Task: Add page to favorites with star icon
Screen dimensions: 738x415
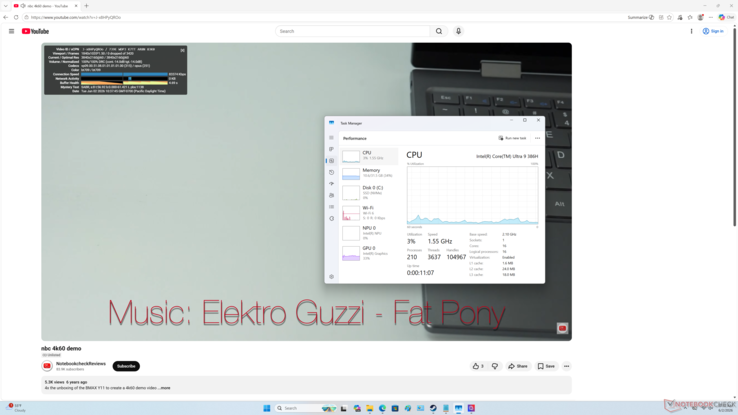Action: coord(669,17)
